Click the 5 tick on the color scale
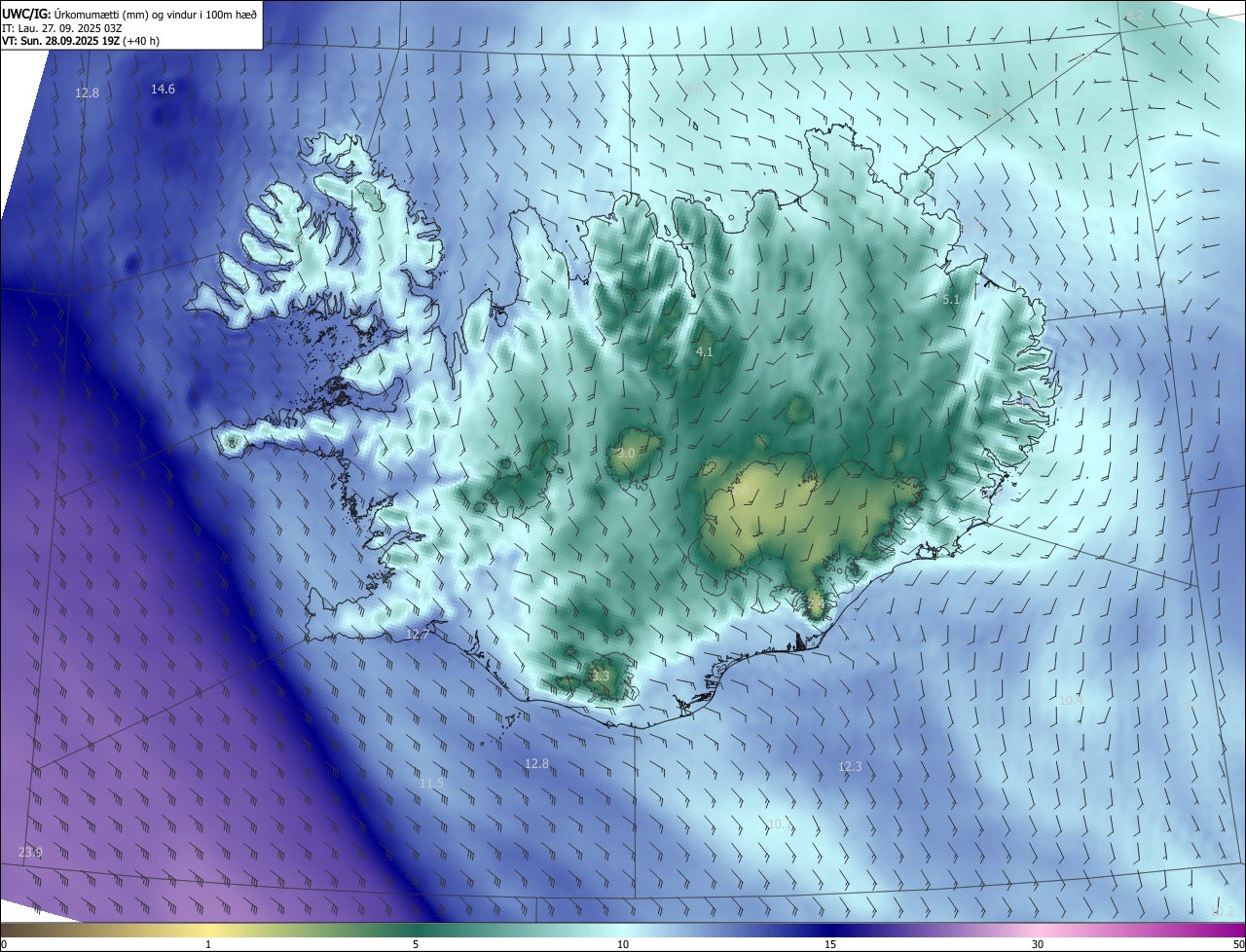This screenshot has height=952, width=1246. 416,944
